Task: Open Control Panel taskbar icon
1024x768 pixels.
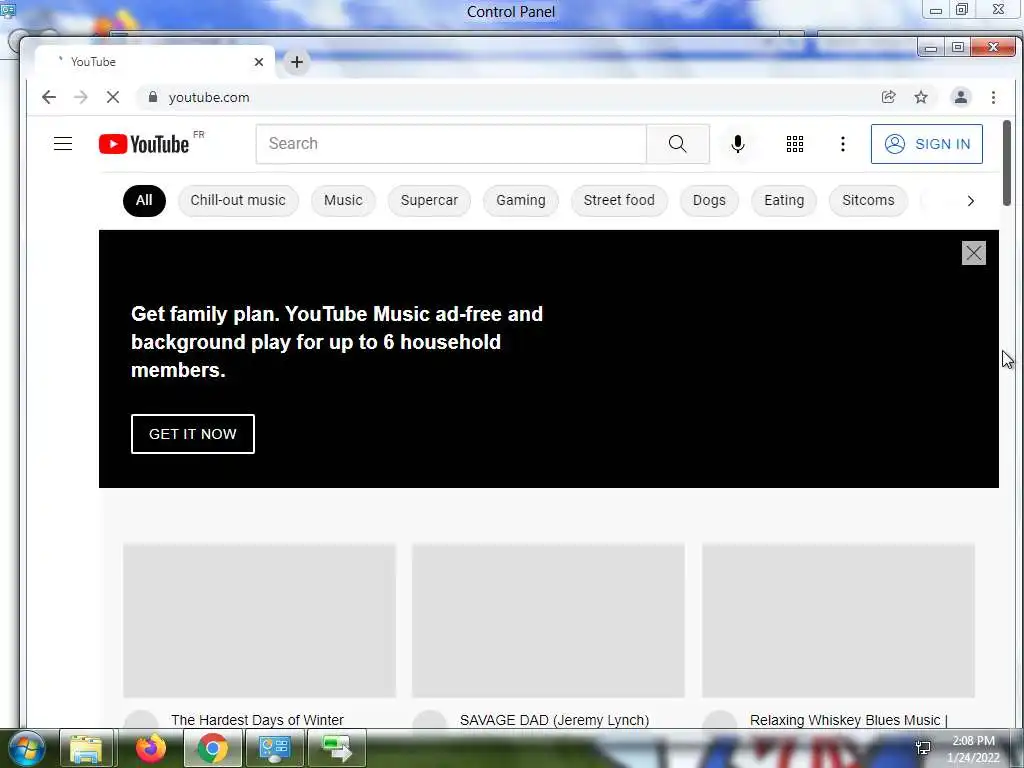Action: point(275,748)
